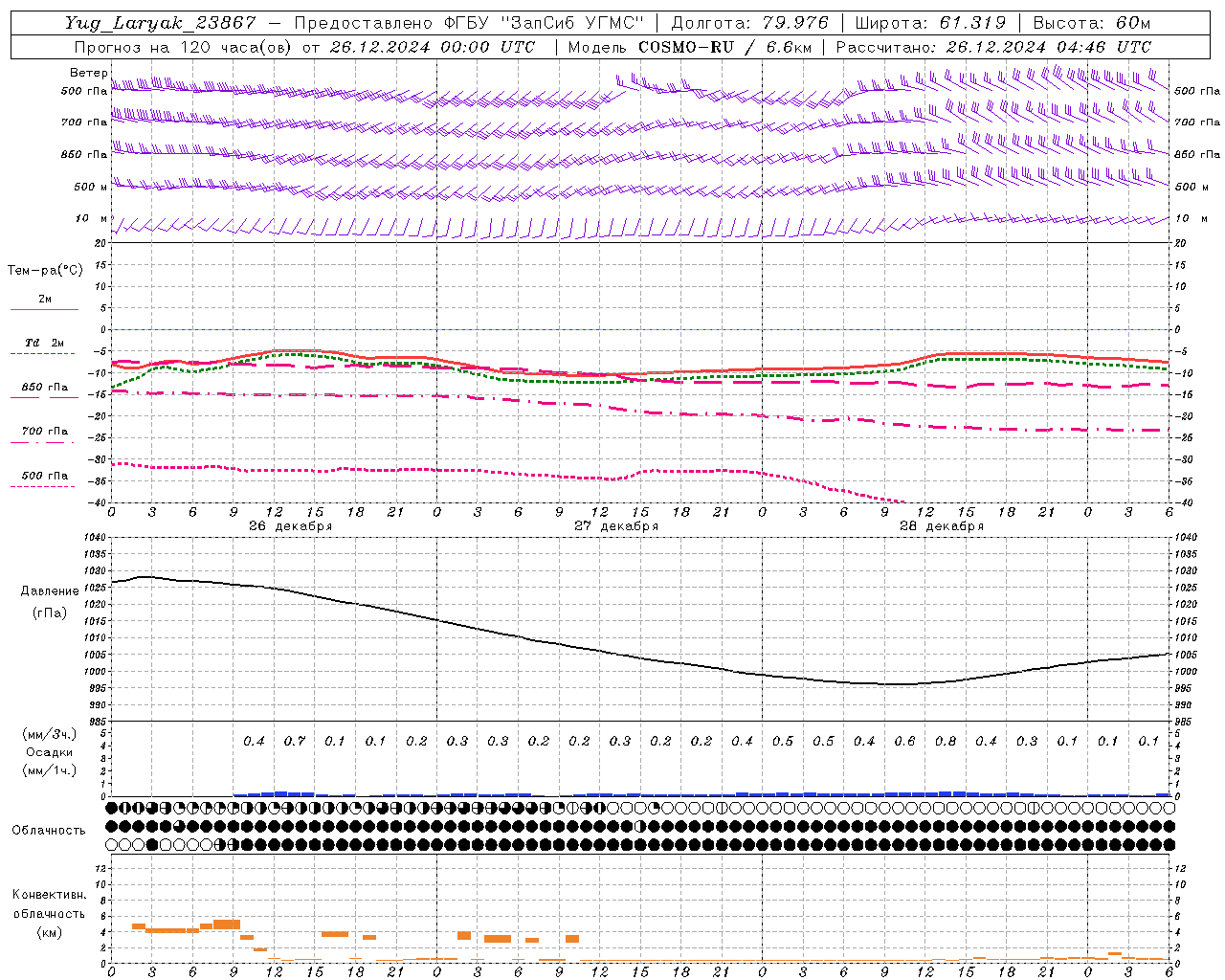Click the Осадки precipitation label

(50, 752)
